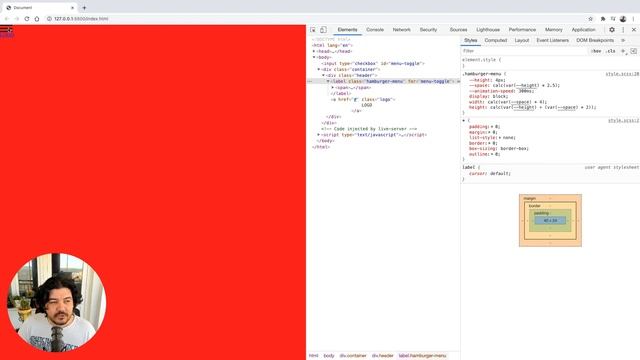Select the Elements tab
The image size is (640, 360).
(347, 30)
